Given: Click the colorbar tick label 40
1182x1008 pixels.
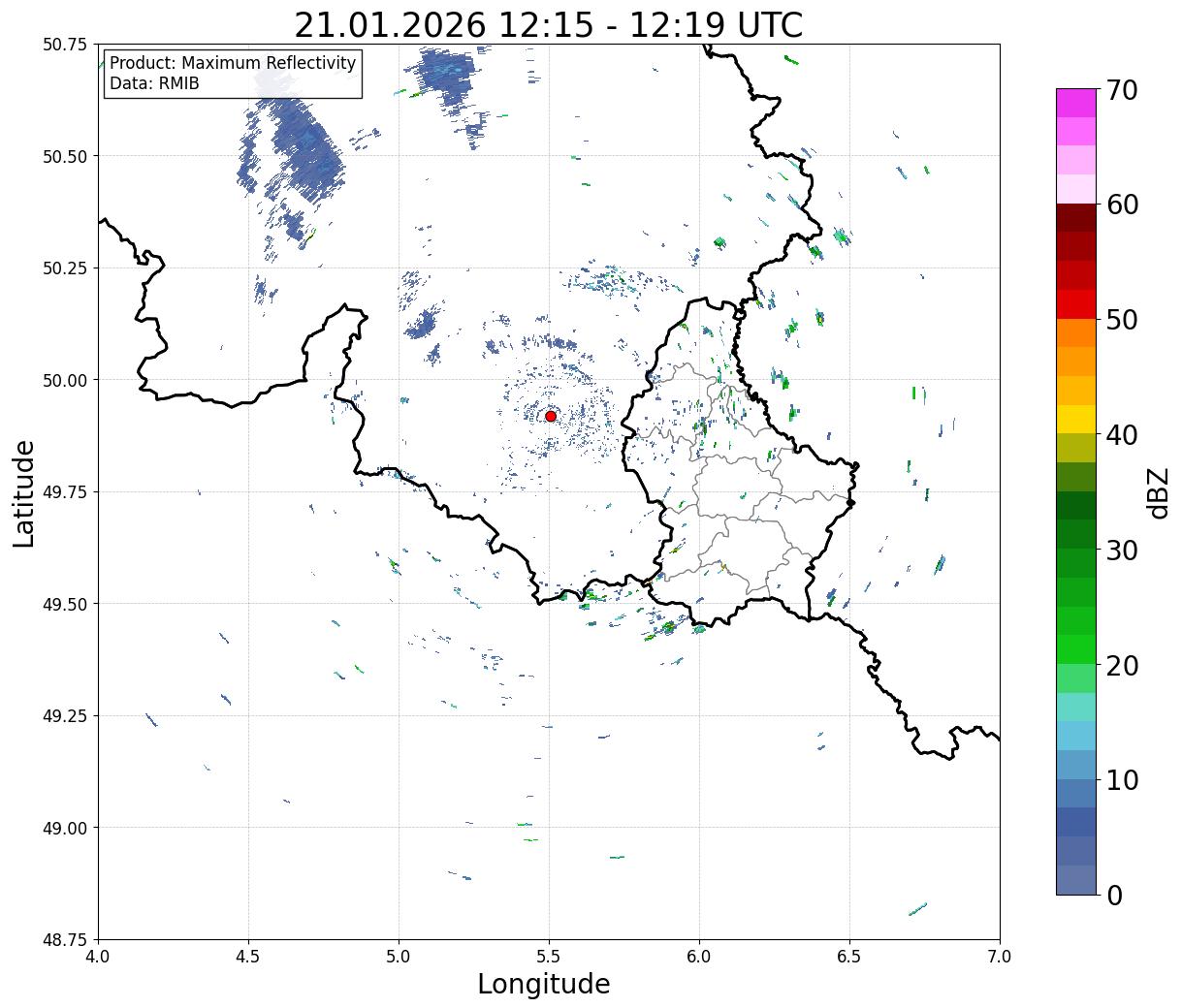Looking at the screenshot, I should [1122, 435].
